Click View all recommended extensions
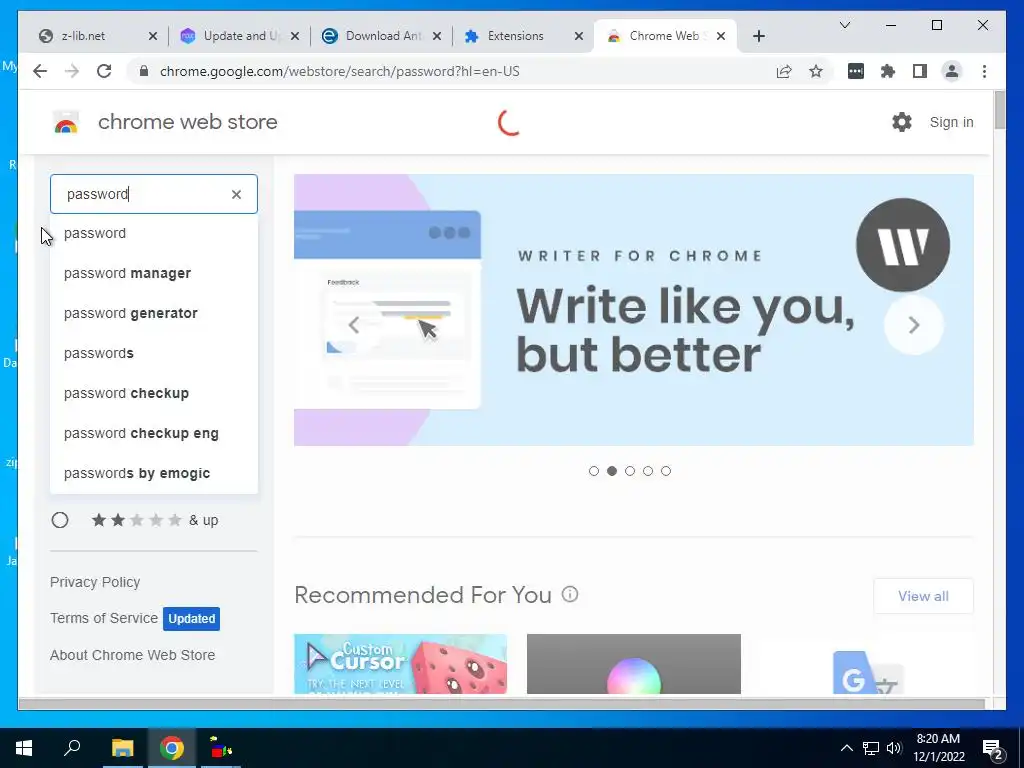Screen dimensions: 1024x768 point(923,596)
